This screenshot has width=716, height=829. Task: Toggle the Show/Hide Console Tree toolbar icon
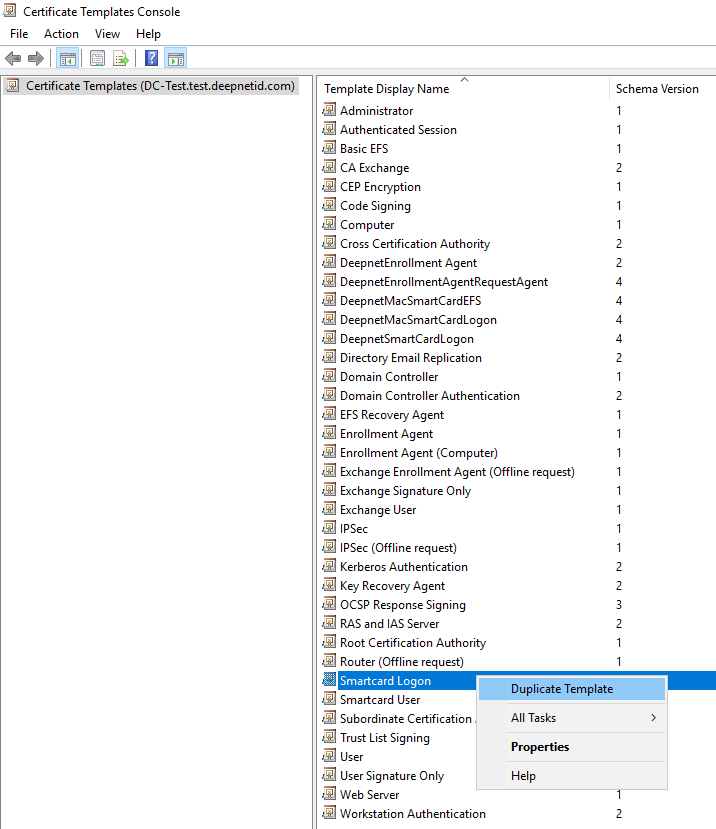(x=67, y=59)
